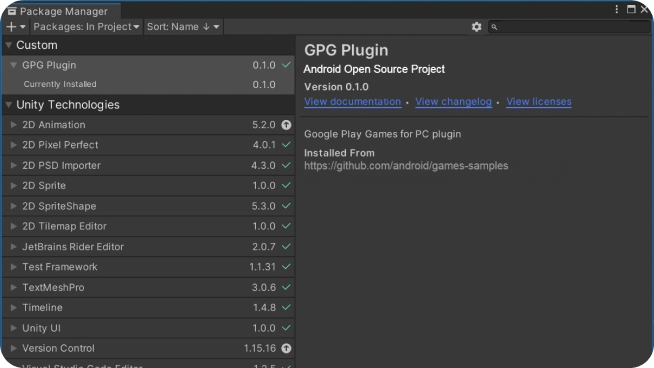Collapse the Custom section
Screen dimensions: 654x368
pyautogui.click(x=9, y=45)
